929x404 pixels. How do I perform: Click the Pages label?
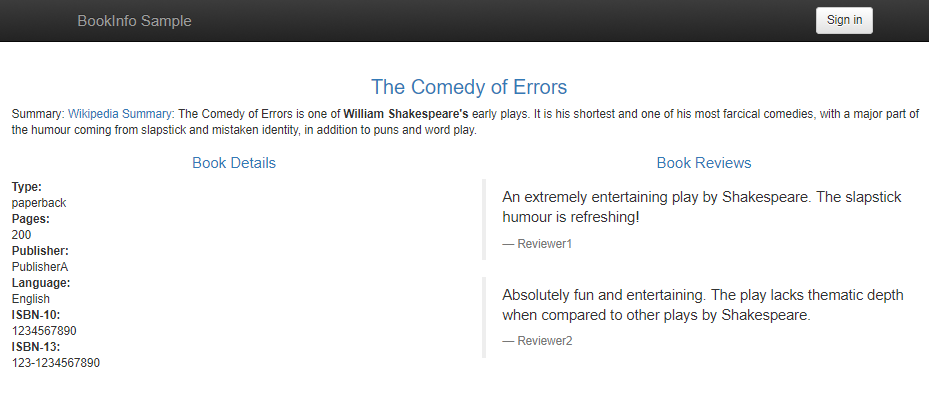coord(31,219)
